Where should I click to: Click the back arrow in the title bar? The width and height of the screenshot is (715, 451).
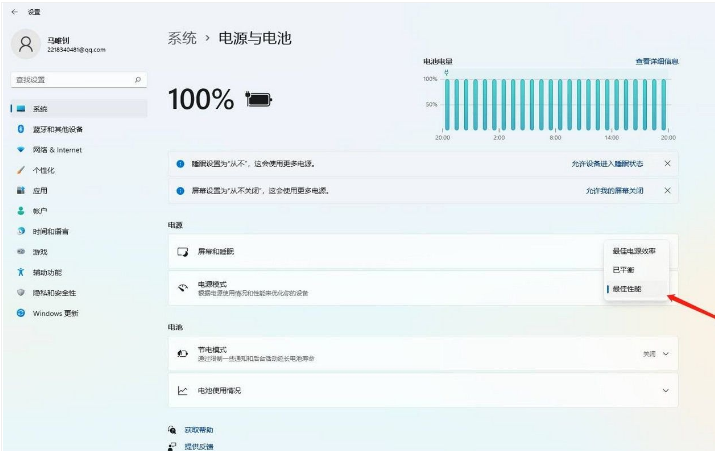(x=13, y=8)
